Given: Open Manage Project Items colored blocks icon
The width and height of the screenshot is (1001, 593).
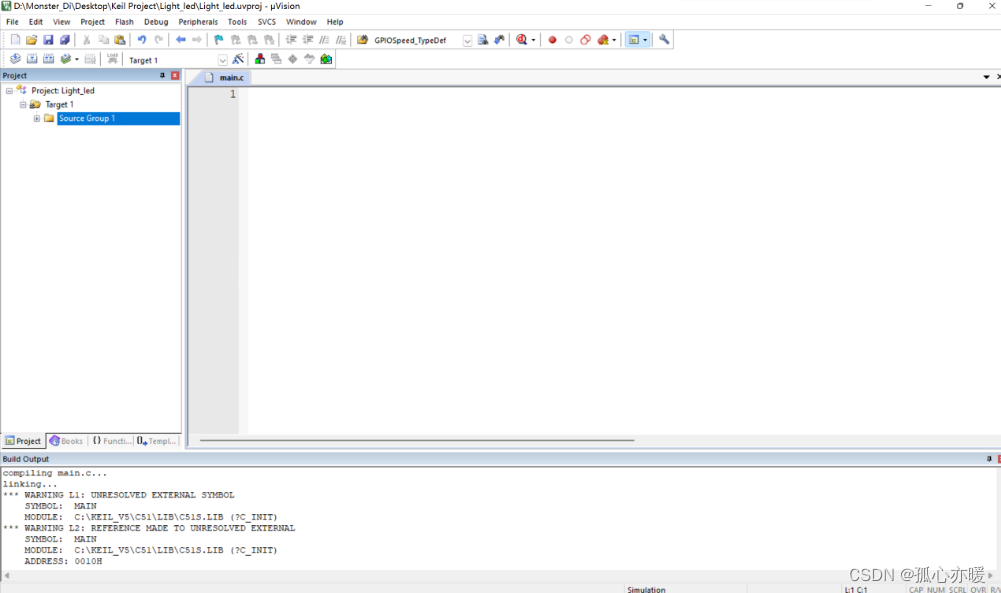Looking at the screenshot, I should point(260,59).
